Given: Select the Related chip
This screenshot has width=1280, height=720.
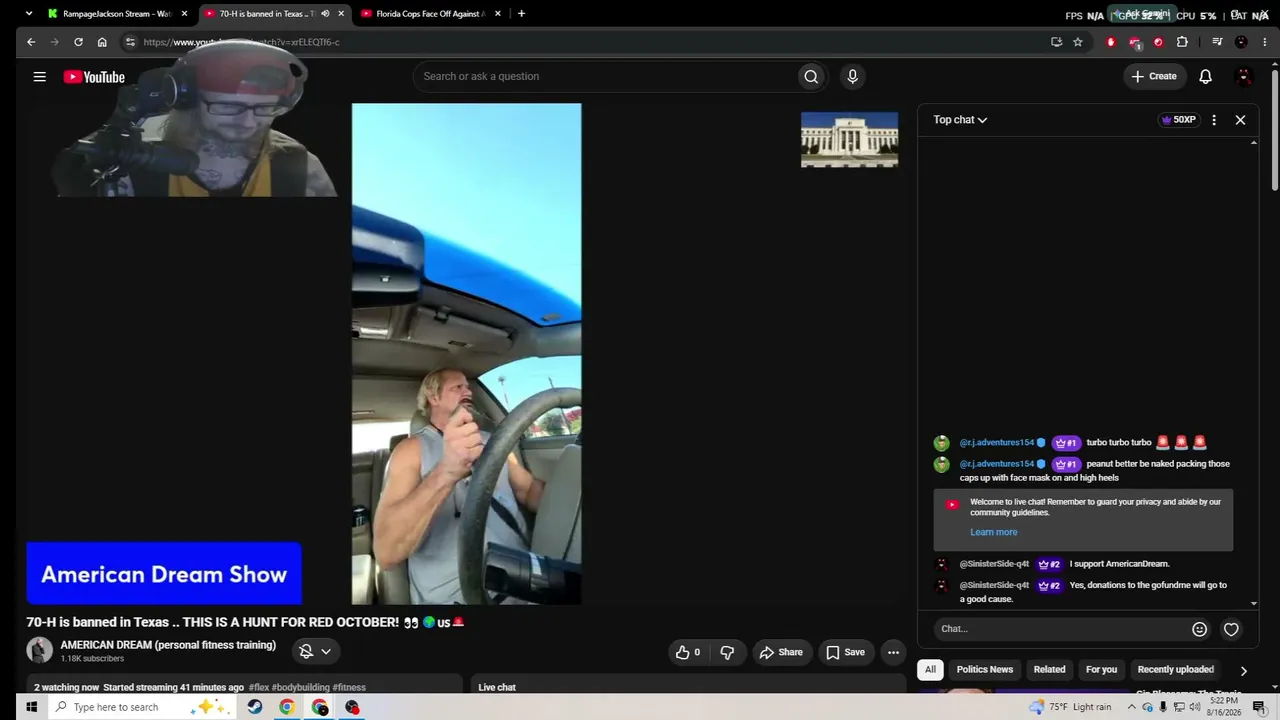Looking at the screenshot, I should [1049, 670].
